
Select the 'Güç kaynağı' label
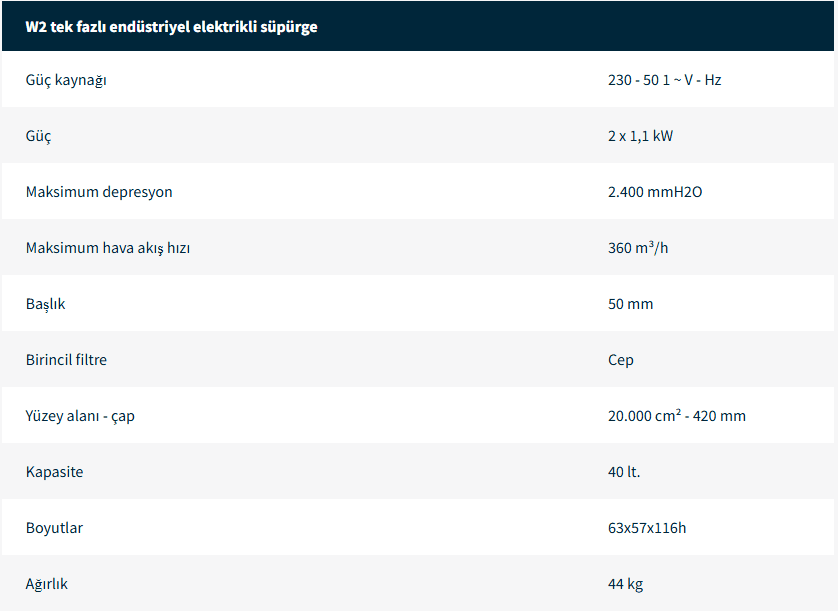[66, 80]
